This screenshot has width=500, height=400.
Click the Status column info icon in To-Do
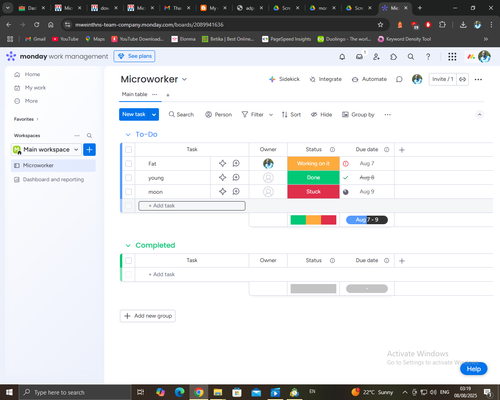click(332, 150)
